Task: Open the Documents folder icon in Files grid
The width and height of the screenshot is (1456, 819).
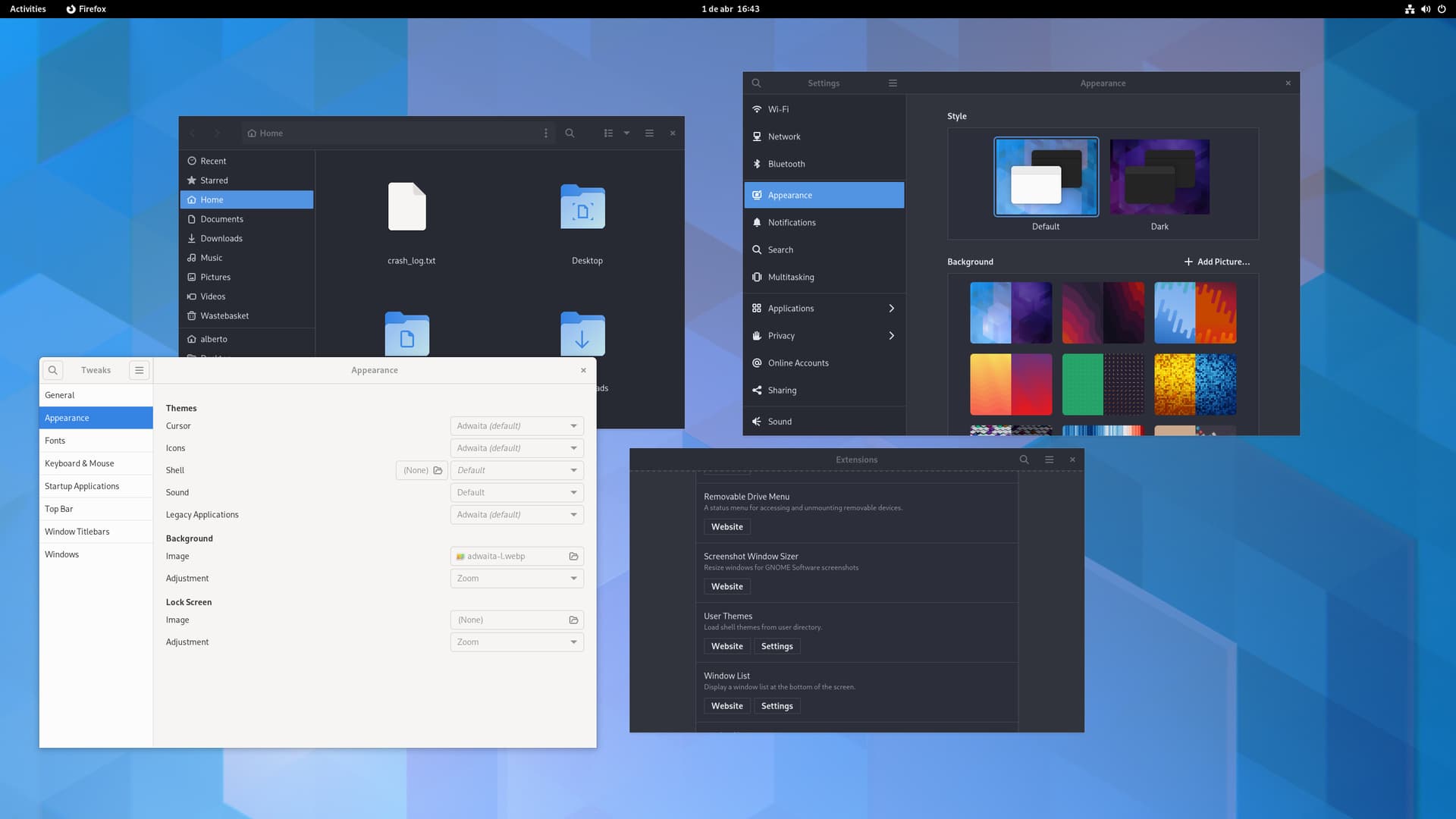Action: [x=407, y=334]
